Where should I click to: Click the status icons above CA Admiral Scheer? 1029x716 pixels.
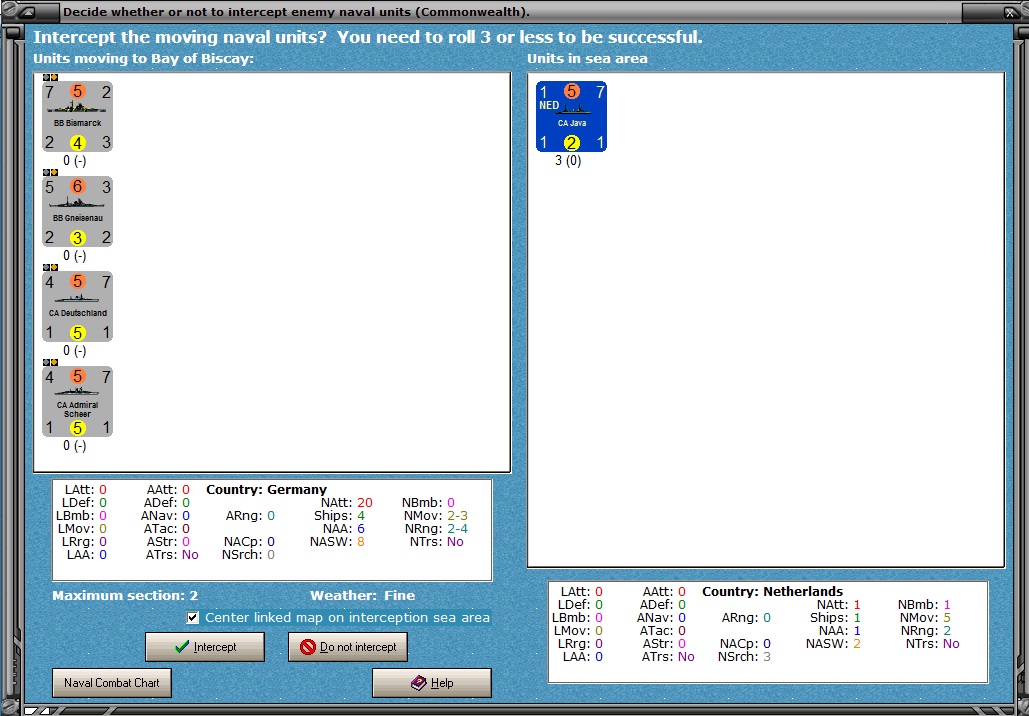pyautogui.click(x=51, y=362)
